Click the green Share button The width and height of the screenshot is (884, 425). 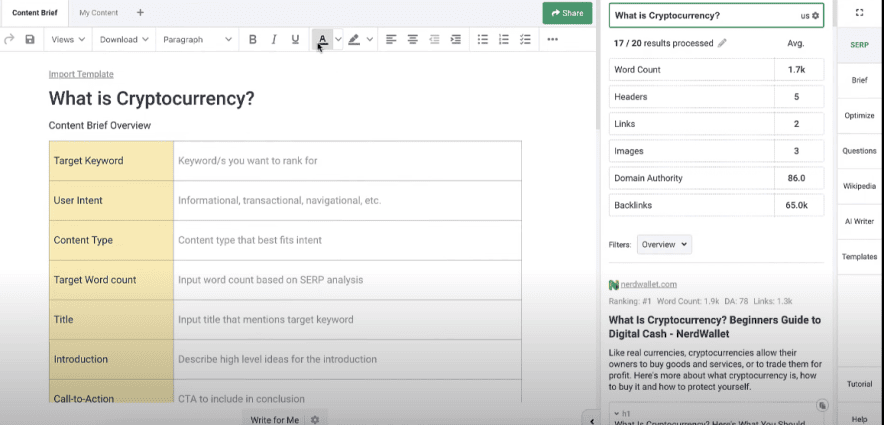click(x=567, y=13)
